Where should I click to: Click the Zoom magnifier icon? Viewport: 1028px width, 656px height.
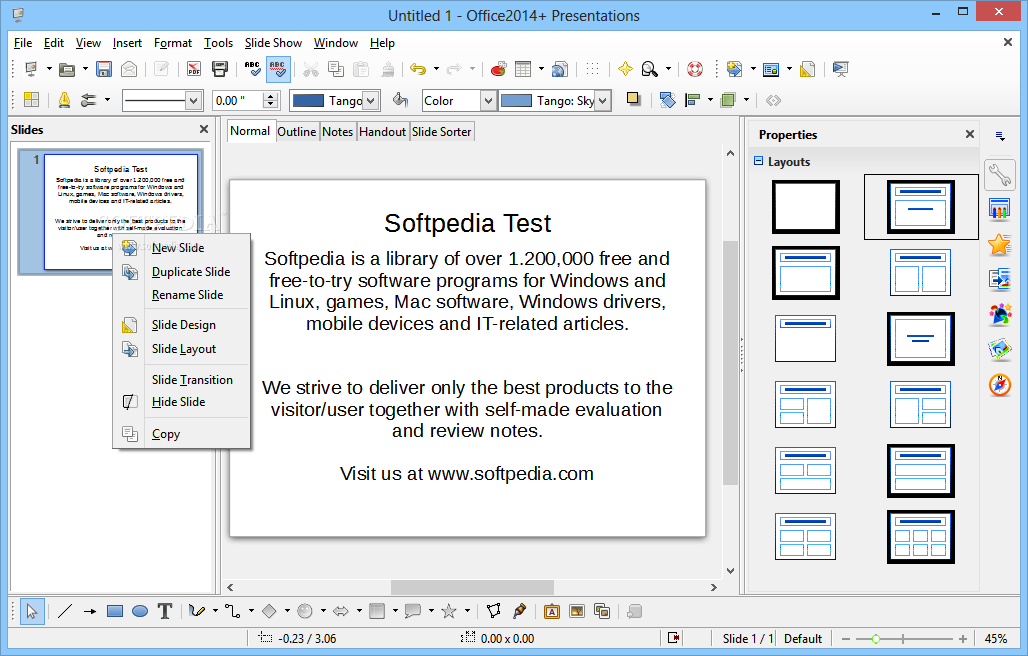tap(649, 69)
